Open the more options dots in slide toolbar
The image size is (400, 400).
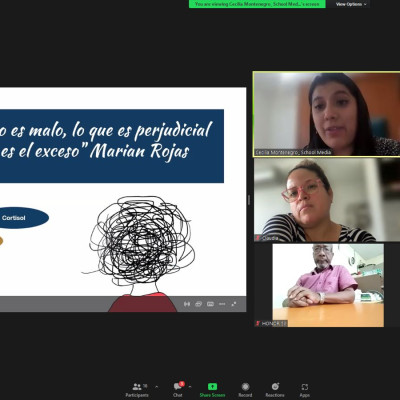[222, 304]
